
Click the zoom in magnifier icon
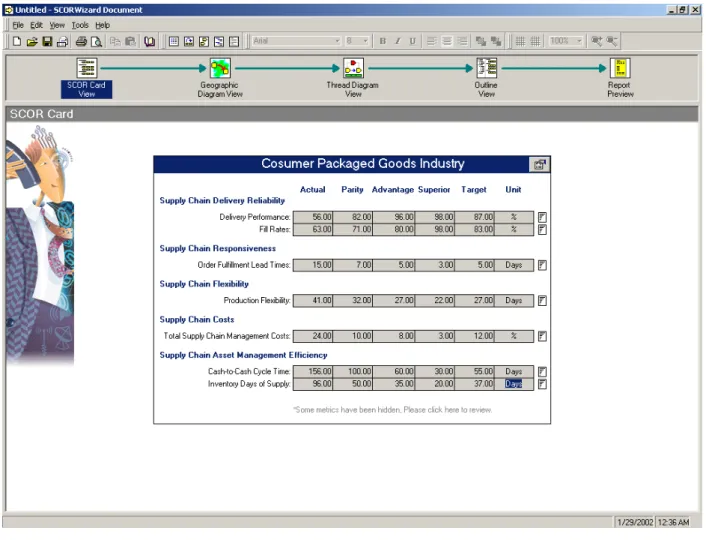pyautogui.click(x=597, y=41)
